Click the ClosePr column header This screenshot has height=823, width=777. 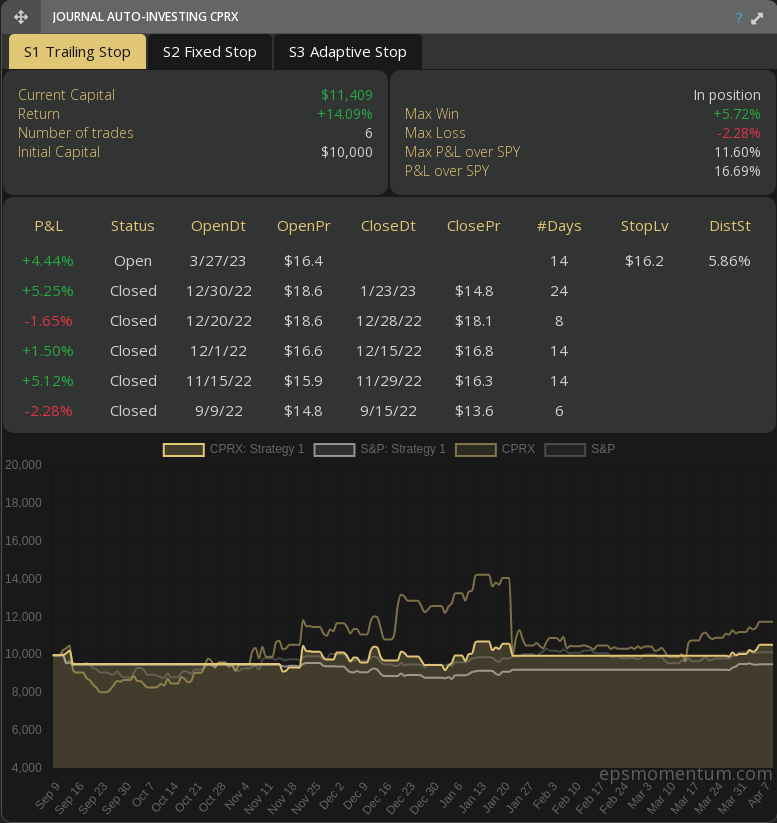(474, 226)
